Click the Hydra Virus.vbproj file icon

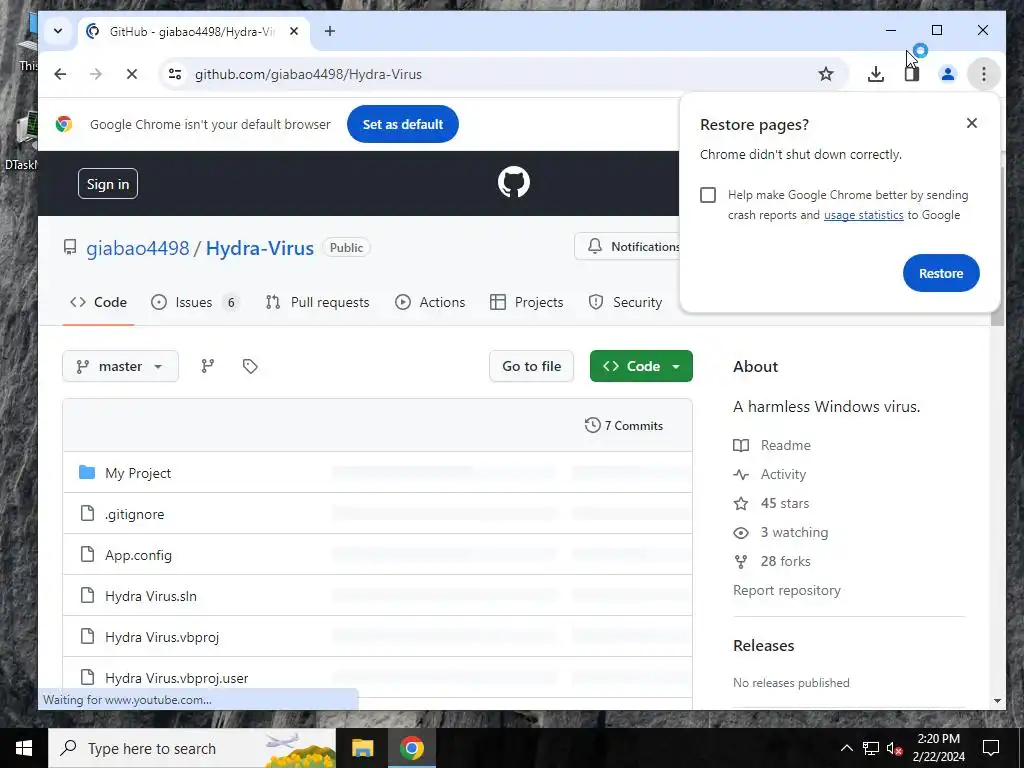(x=87, y=636)
